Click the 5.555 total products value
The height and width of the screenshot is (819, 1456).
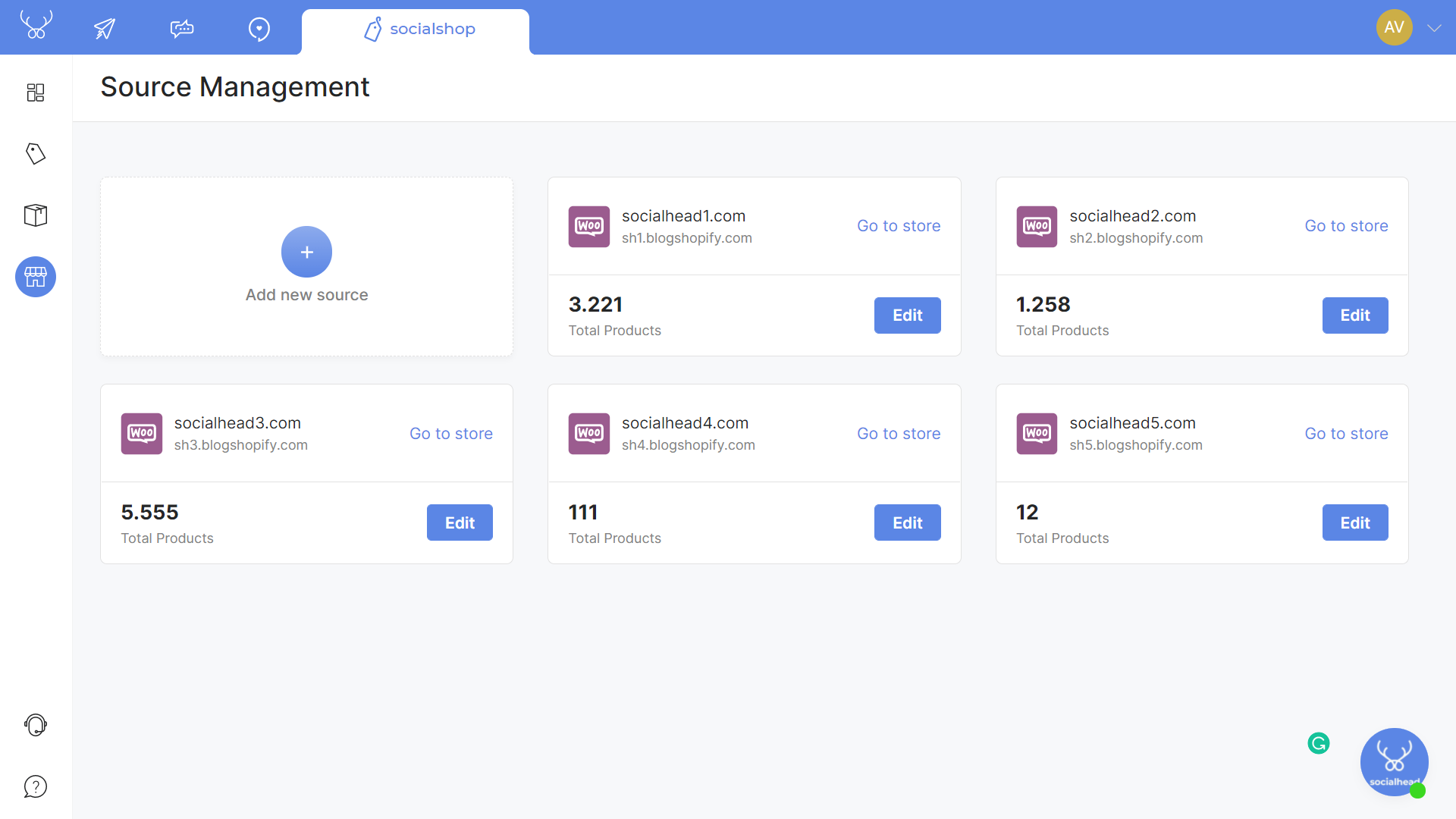[149, 513]
